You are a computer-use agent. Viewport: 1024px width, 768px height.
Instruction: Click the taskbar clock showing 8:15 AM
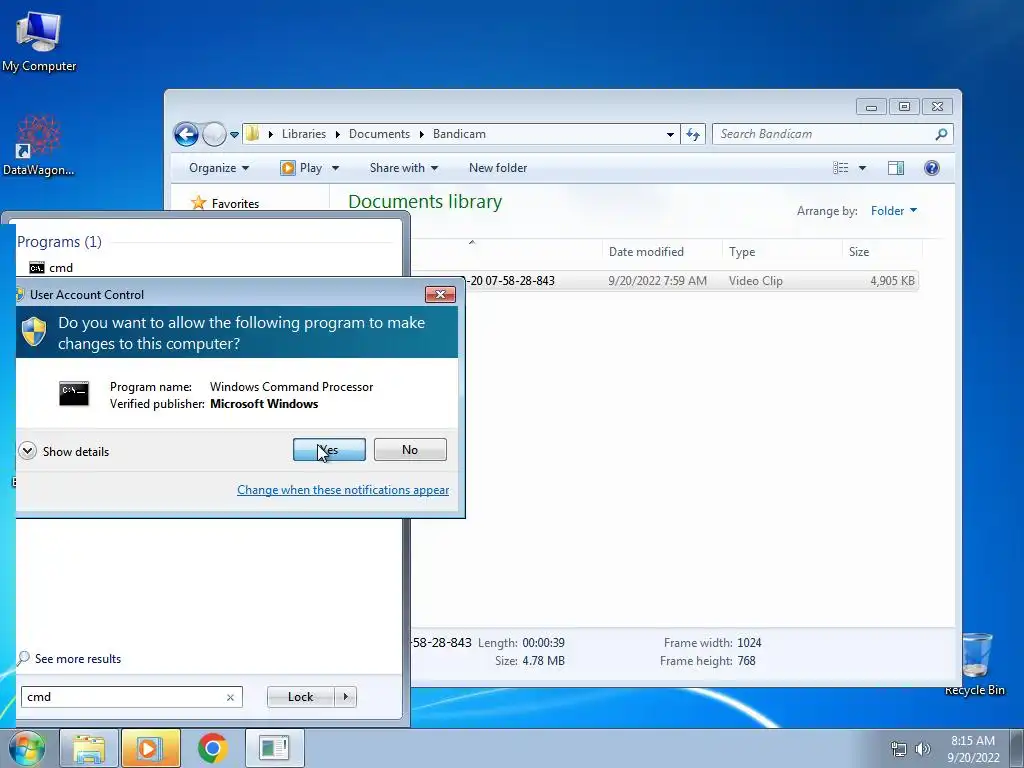click(x=973, y=749)
